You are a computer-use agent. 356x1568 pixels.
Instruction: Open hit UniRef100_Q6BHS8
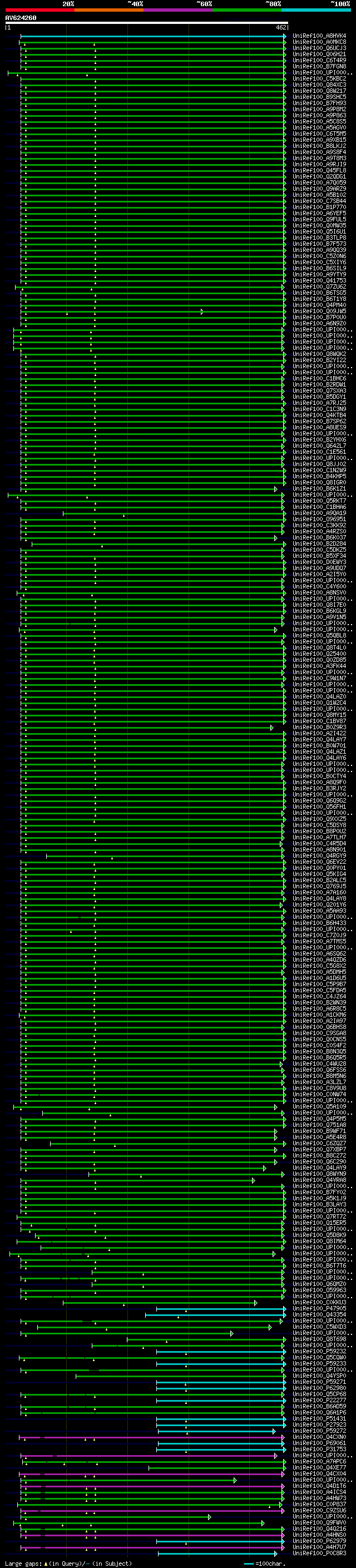(x=319, y=1027)
